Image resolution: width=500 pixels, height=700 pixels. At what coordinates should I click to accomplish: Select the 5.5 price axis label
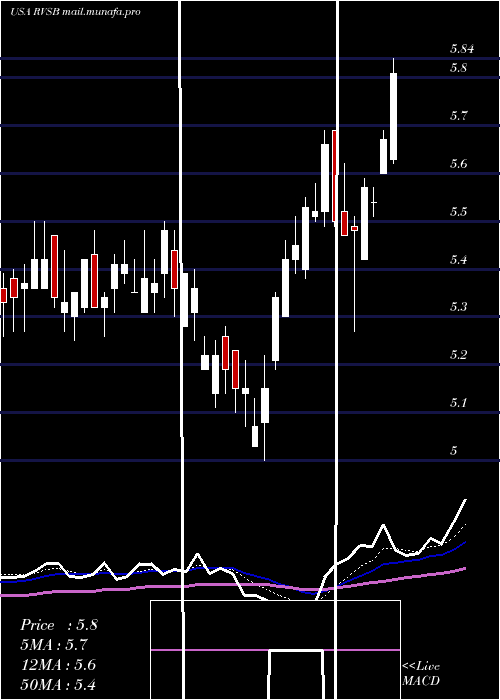[458, 212]
